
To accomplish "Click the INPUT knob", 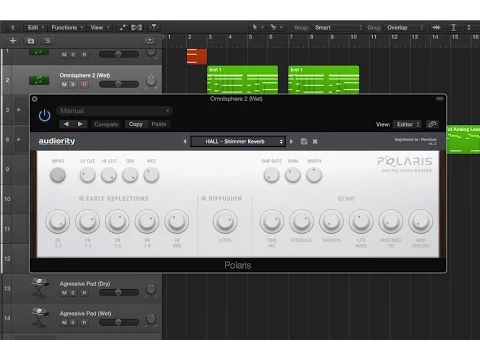I will (58, 175).
